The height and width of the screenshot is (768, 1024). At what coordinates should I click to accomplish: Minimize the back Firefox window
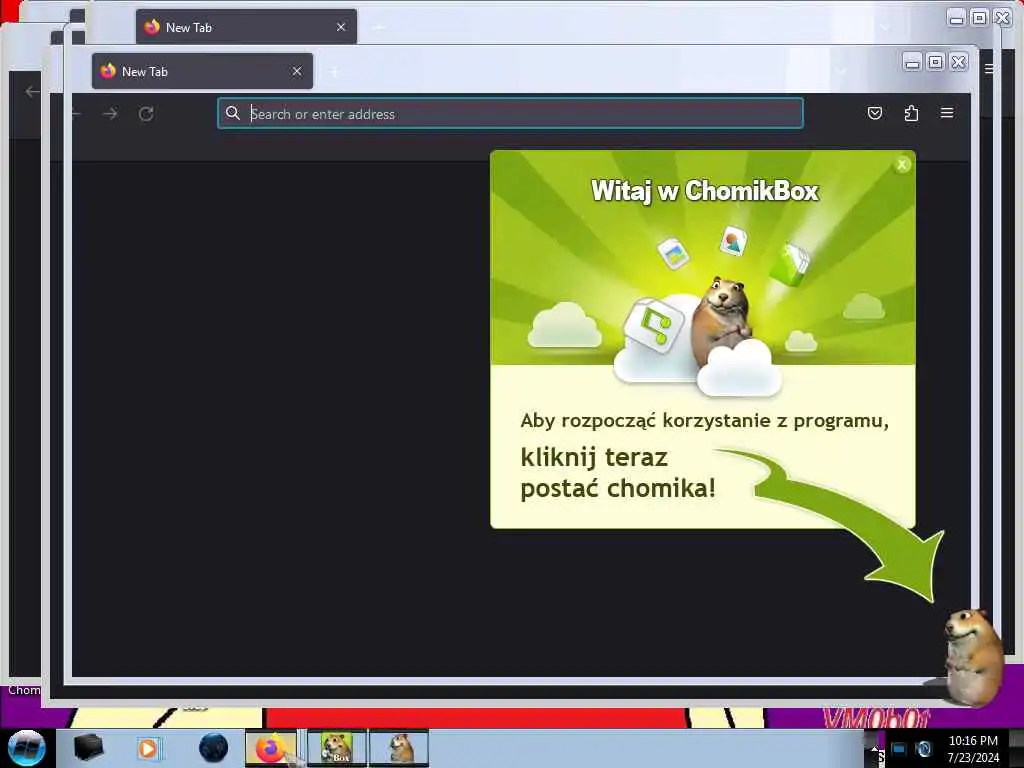coord(957,18)
